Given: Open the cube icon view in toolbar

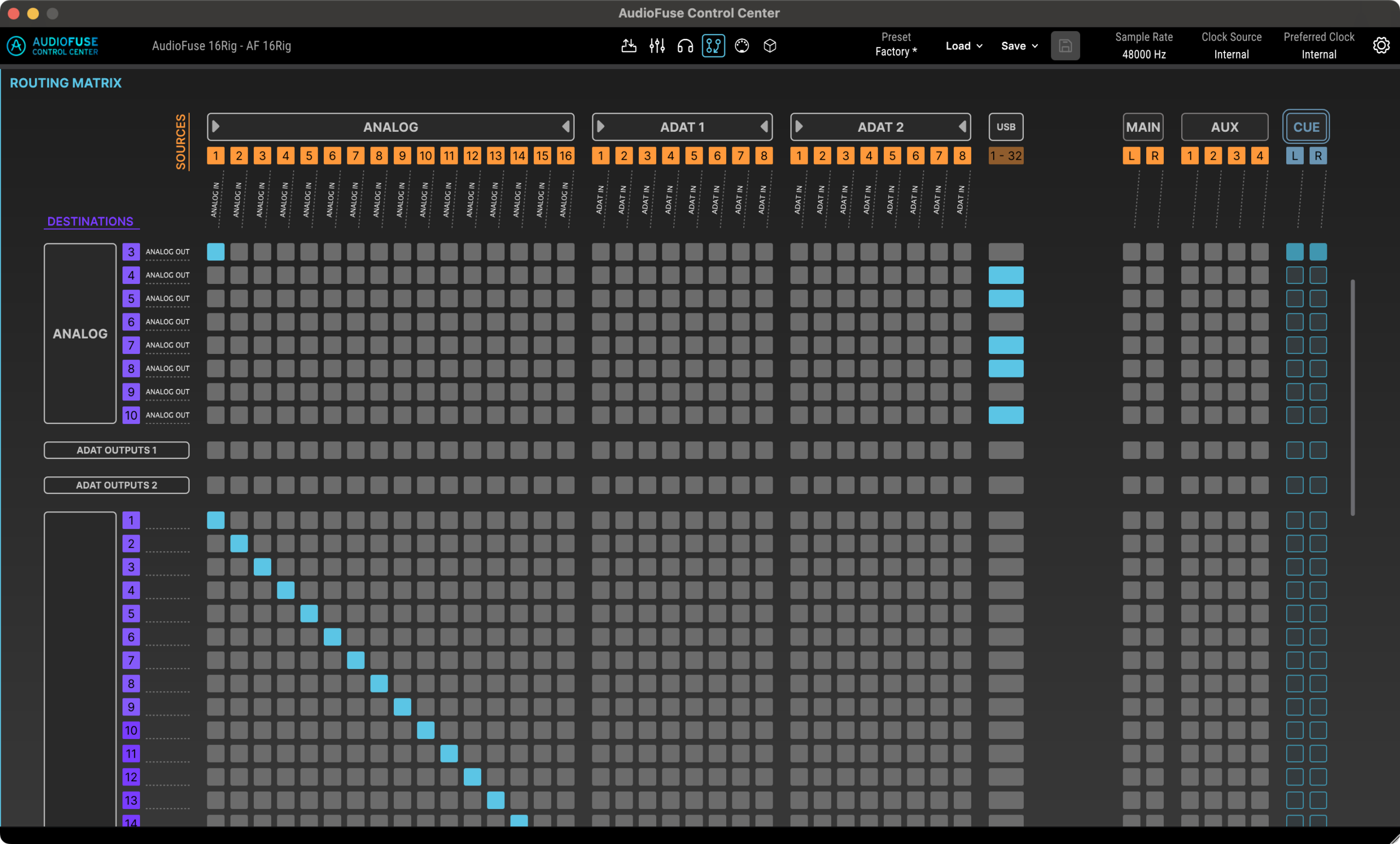Looking at the screenshot, I should coord(770,46).
